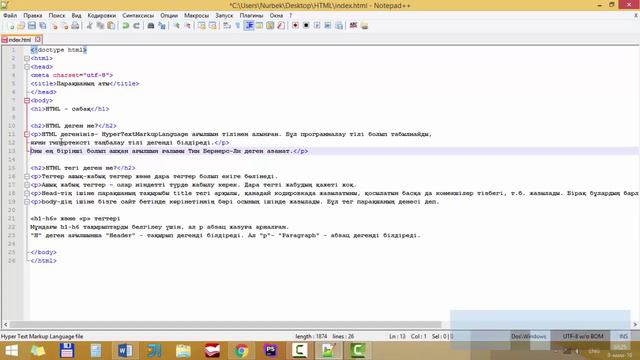This screenshot has width=640, height=360.
Task: Collapse the paragraph fold on line 11
Action: point(27,134)
